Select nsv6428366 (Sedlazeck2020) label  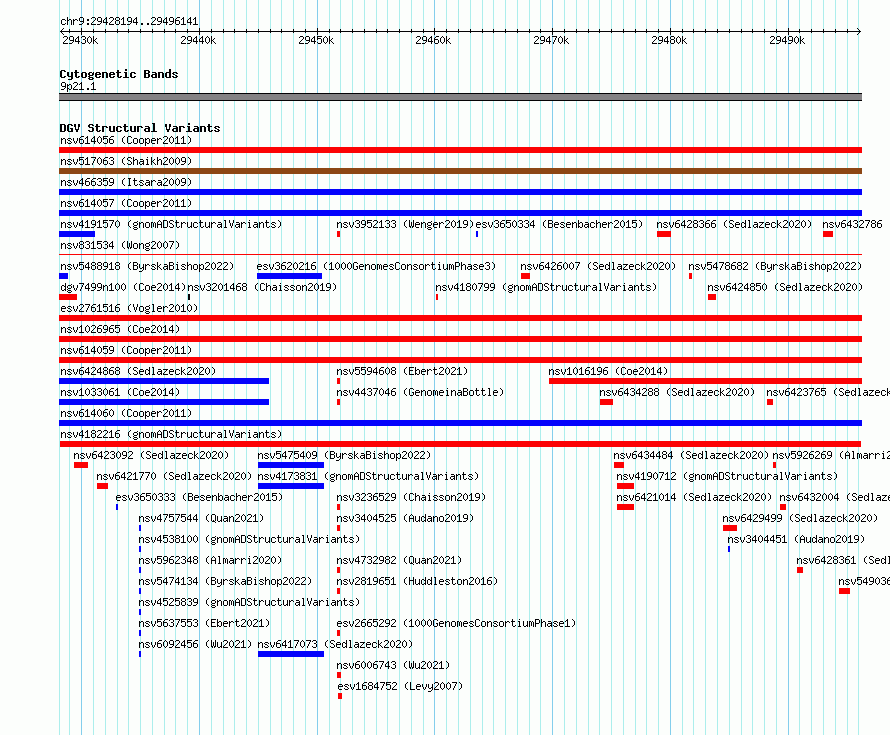click(734, 224)
